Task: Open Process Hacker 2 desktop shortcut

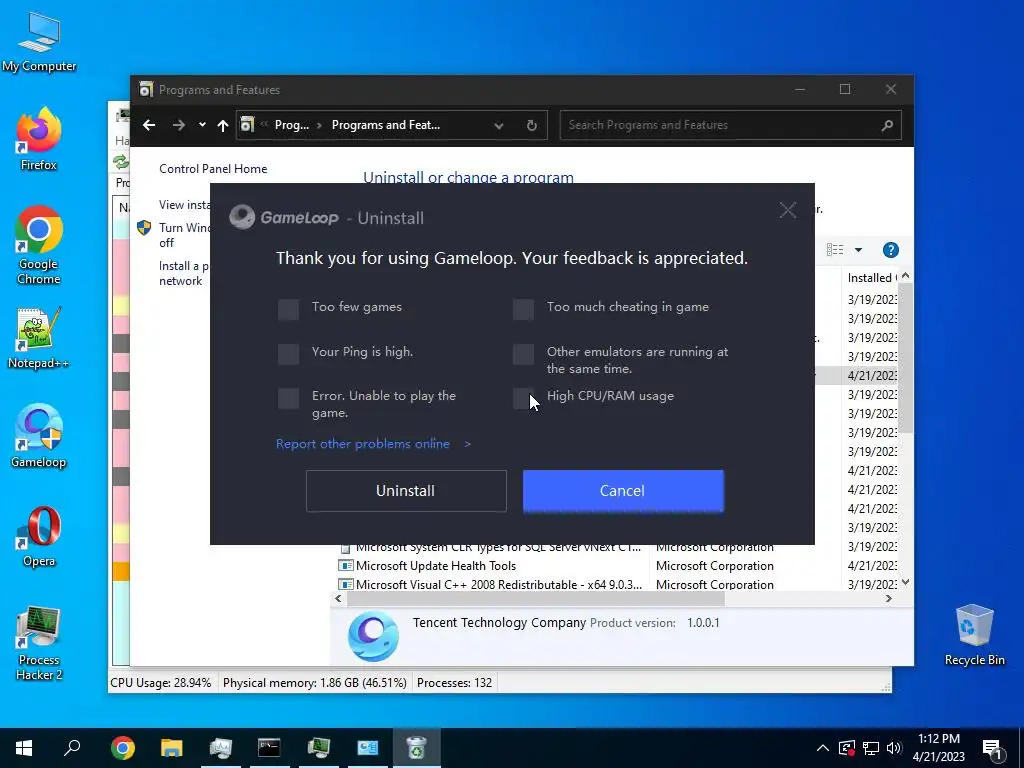Action: pos(39,643)
